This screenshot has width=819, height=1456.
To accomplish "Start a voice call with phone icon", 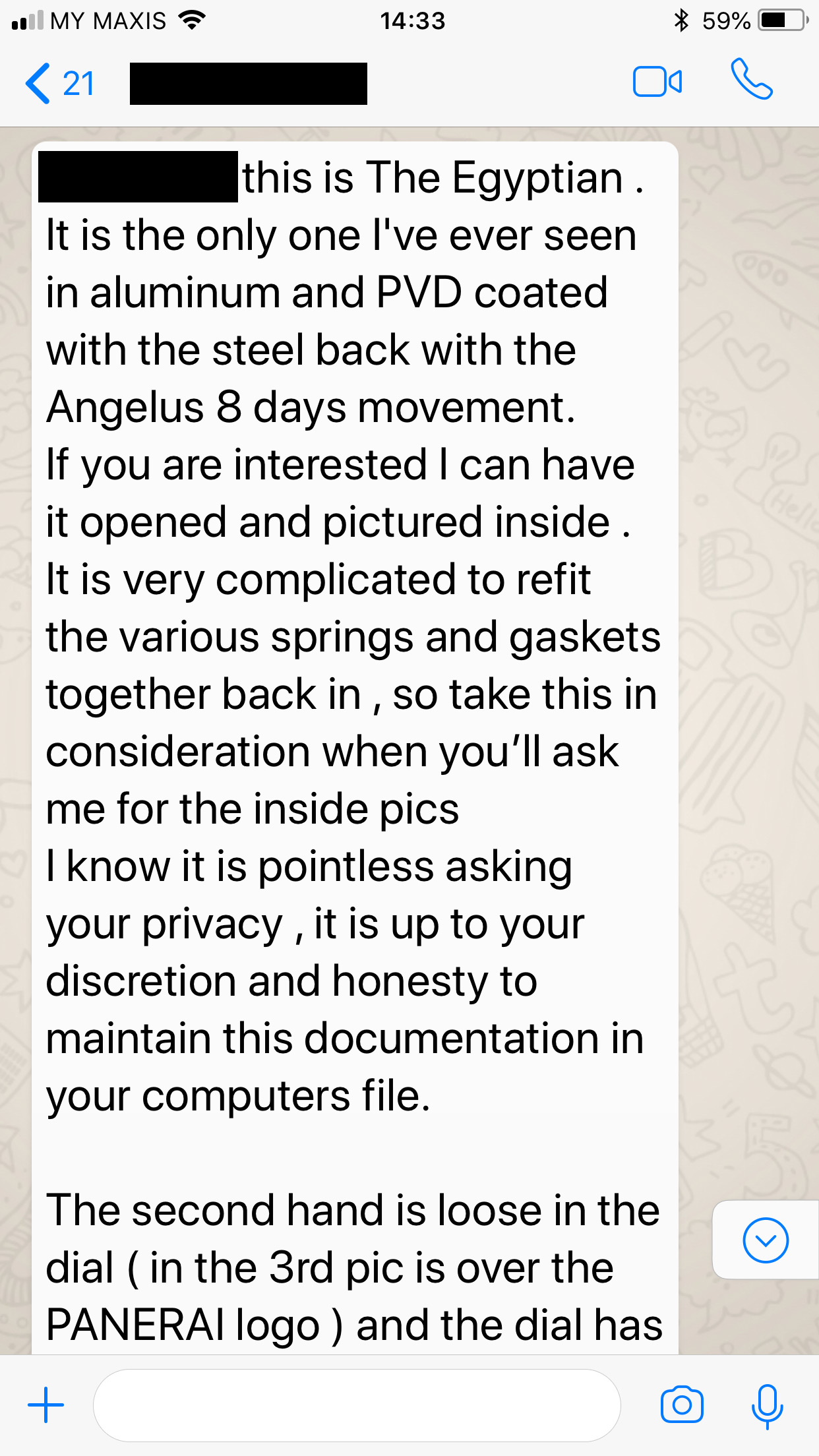I will click(751, 80).
